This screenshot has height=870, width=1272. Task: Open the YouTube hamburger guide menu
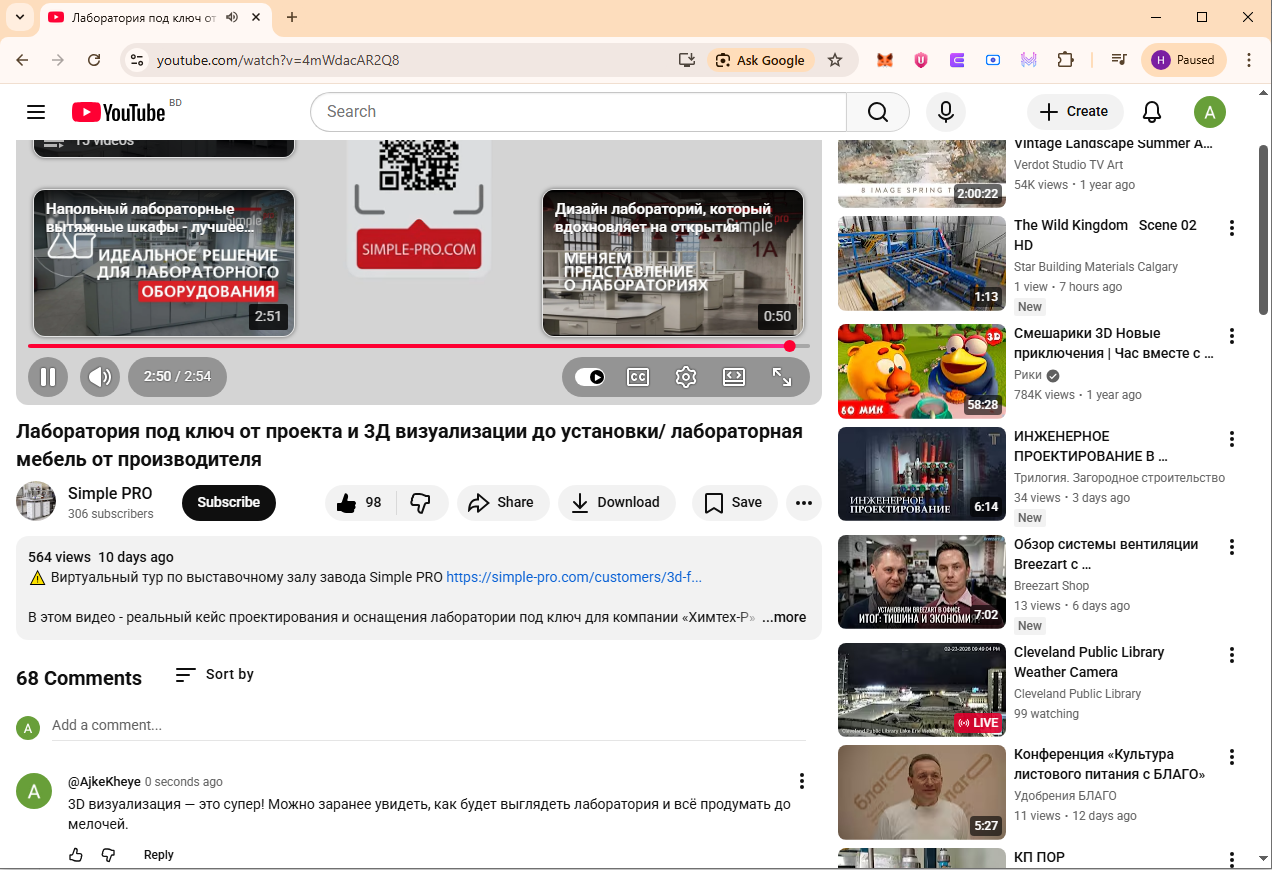tap(36, 112)
